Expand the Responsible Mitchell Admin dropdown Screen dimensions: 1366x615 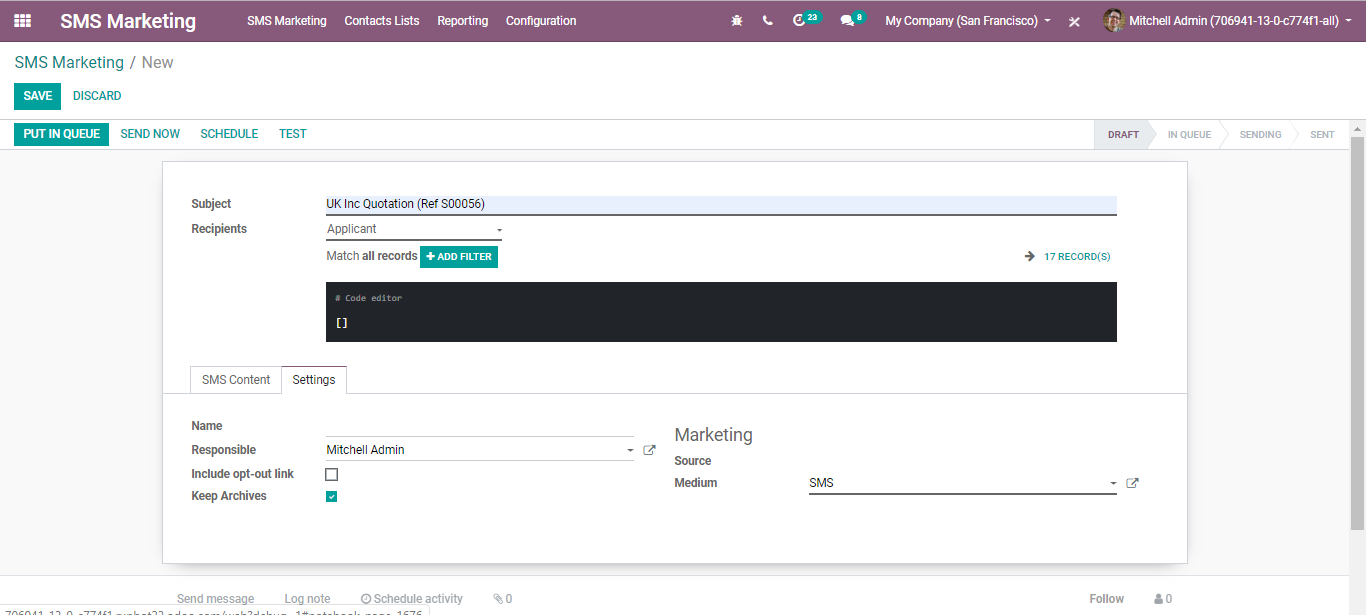pyautogui.click(x=480, y=450)
